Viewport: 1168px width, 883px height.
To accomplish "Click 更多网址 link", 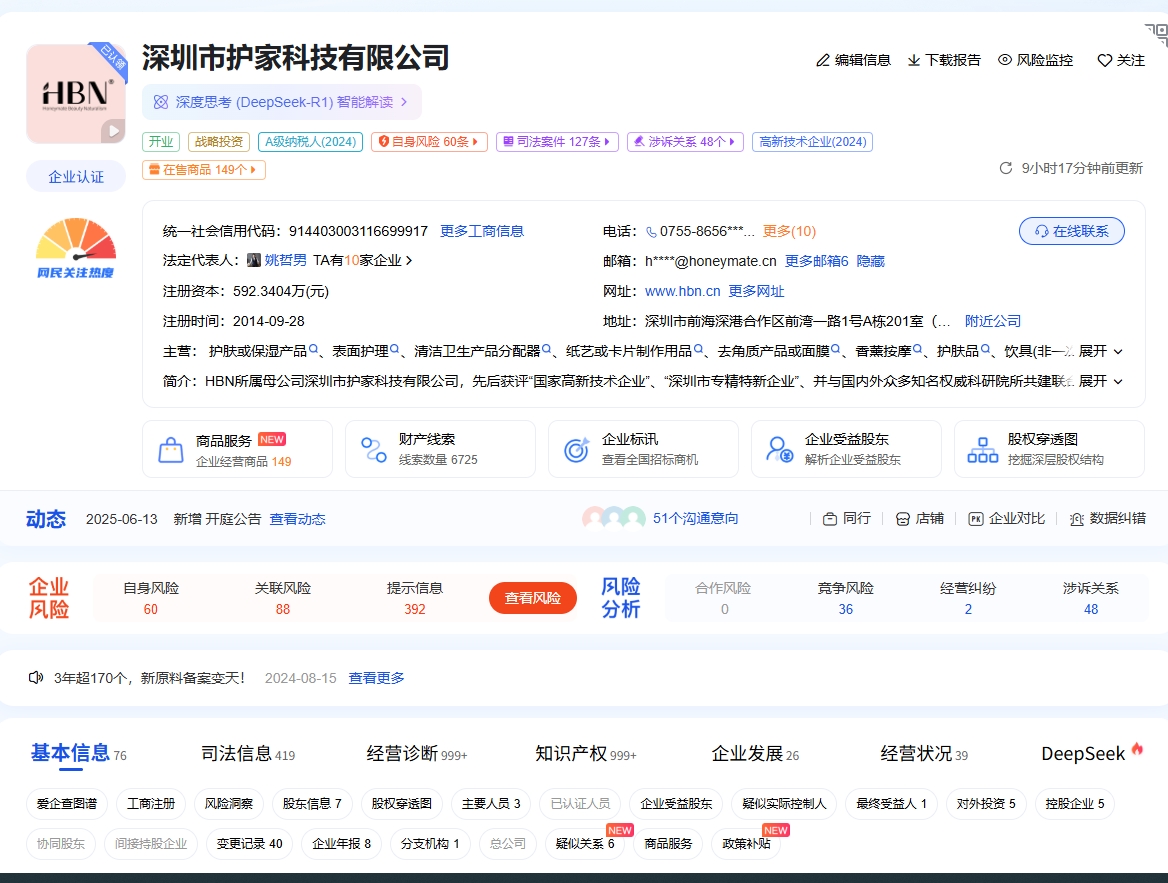I will pyautogui.click(x=756, y=291).
